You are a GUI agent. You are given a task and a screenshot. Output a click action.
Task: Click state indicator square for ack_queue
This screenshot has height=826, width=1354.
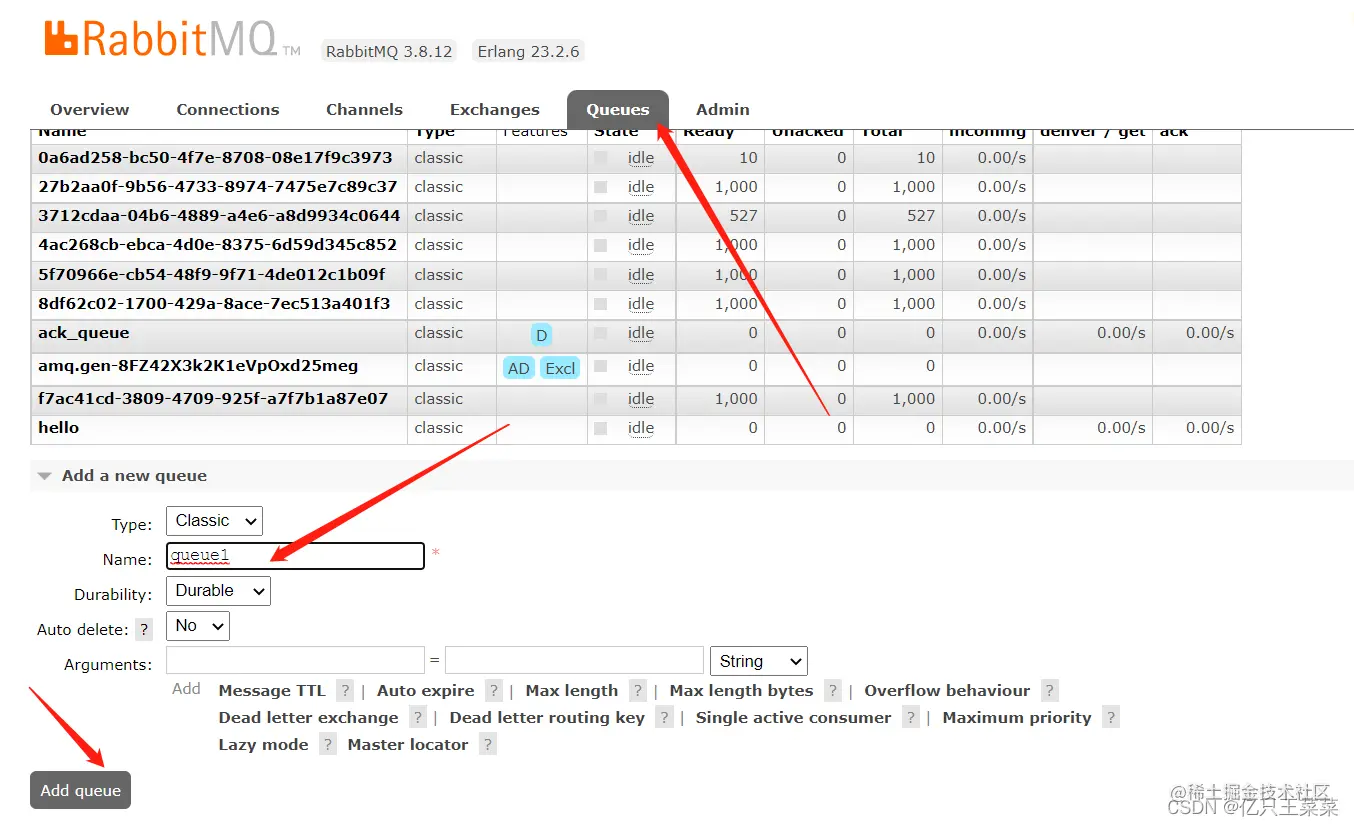(x=600, y=333)
